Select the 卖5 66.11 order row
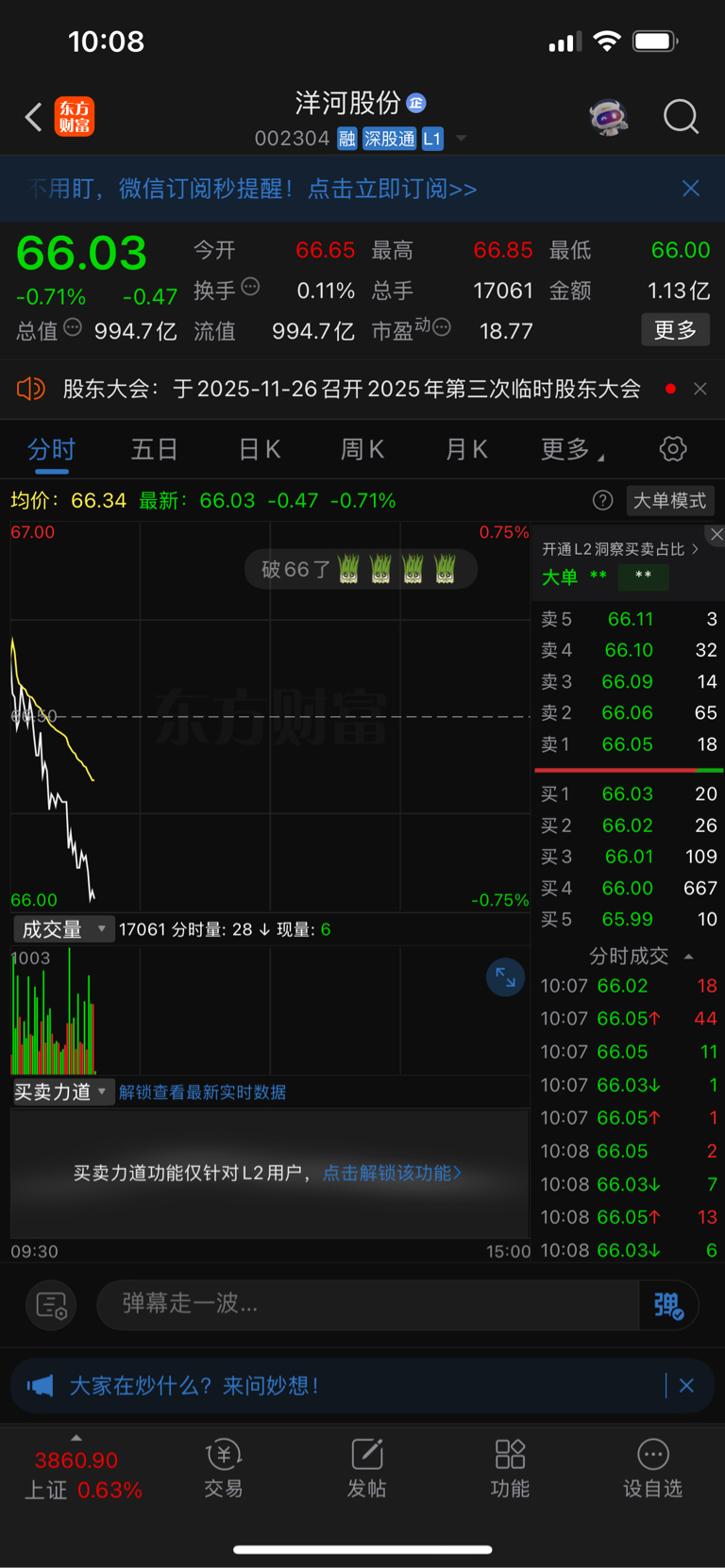 pos(629,619)
